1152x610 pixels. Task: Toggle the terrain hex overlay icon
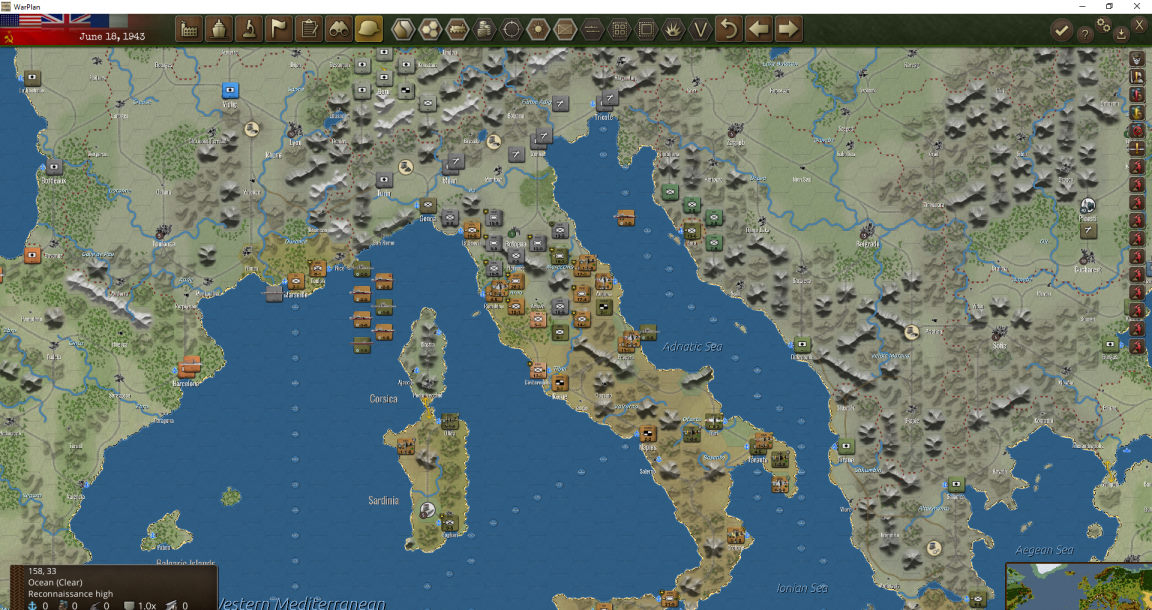[403, 30]
